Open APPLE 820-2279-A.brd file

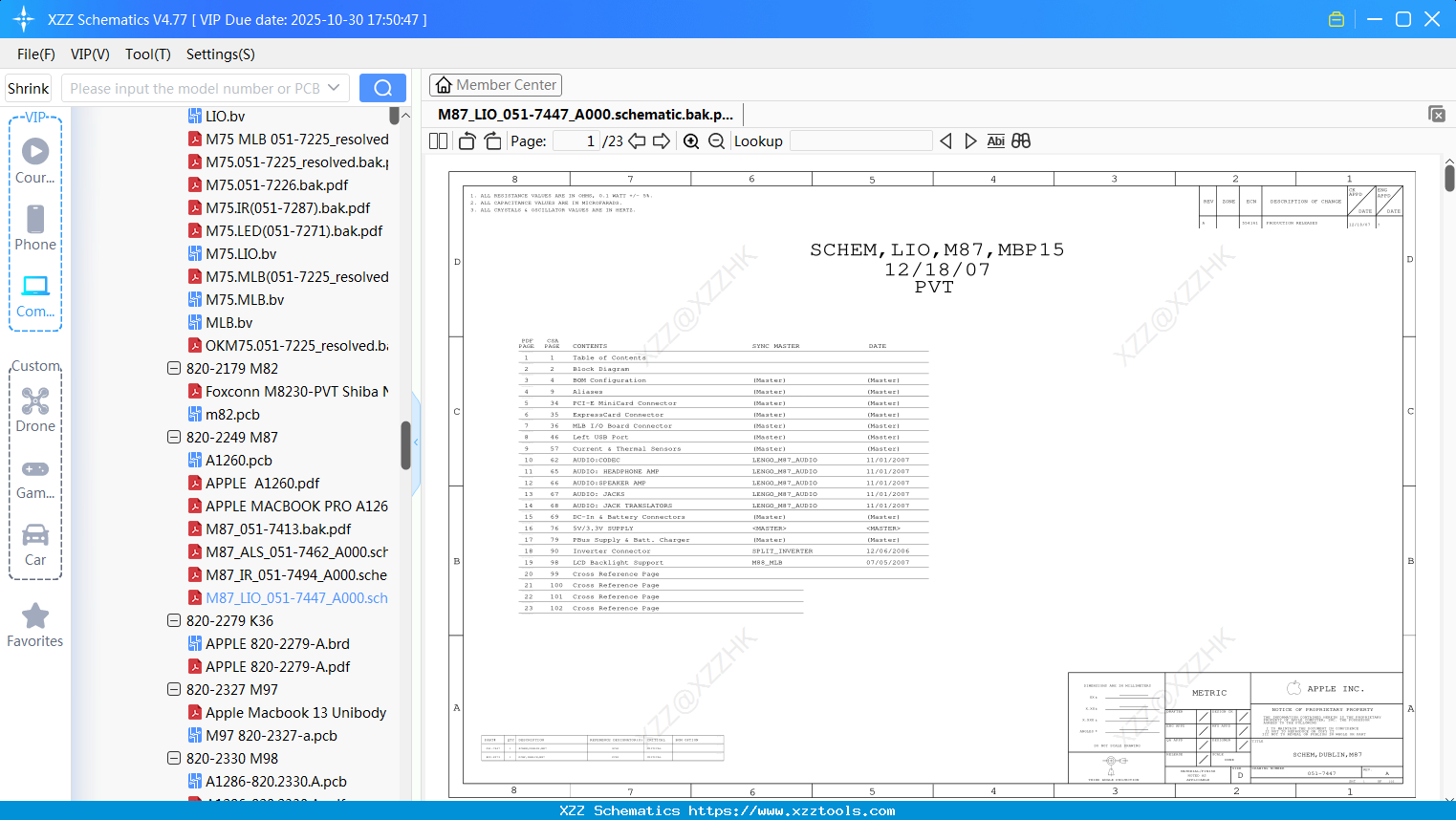coord(277,644)
